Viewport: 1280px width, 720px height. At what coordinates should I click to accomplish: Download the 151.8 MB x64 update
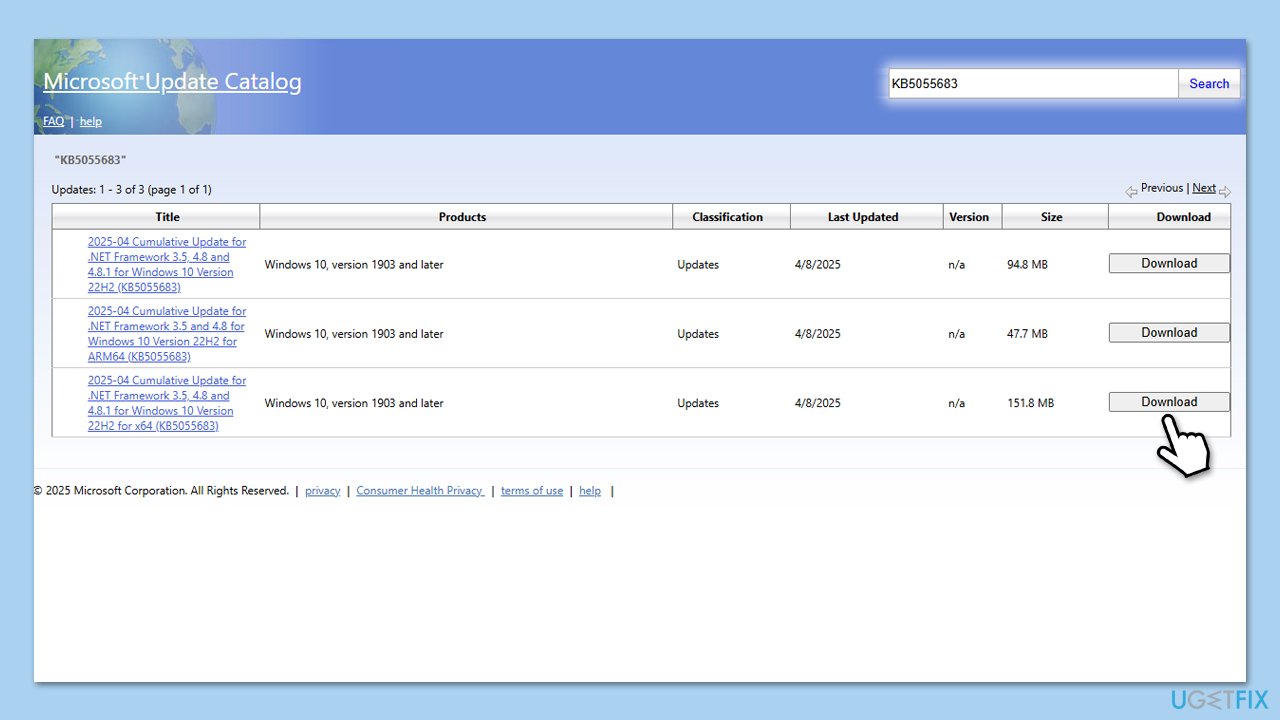[1169, 402]
